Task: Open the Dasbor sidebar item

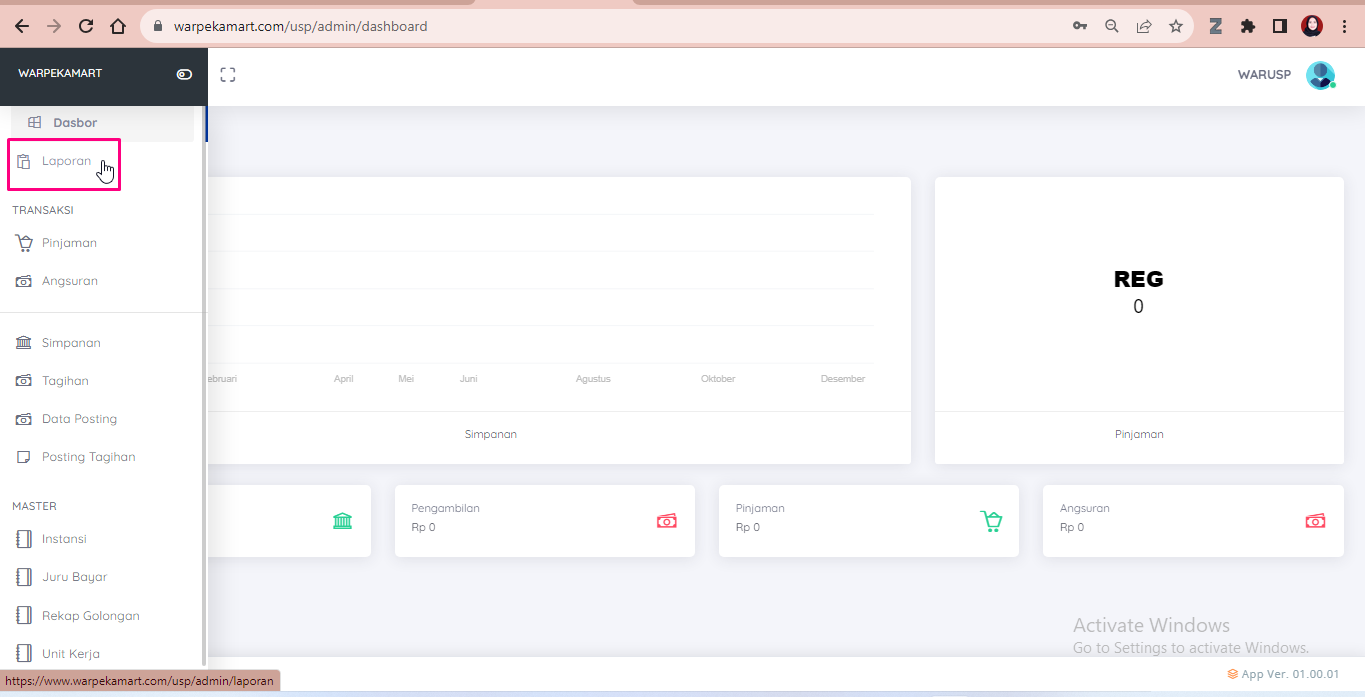Action: [102, 123]
